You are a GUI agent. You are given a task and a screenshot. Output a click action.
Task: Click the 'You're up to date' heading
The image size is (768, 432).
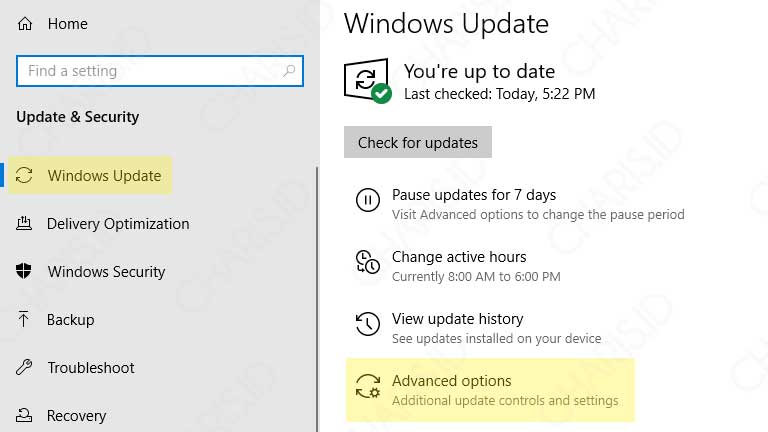point(479,72)
